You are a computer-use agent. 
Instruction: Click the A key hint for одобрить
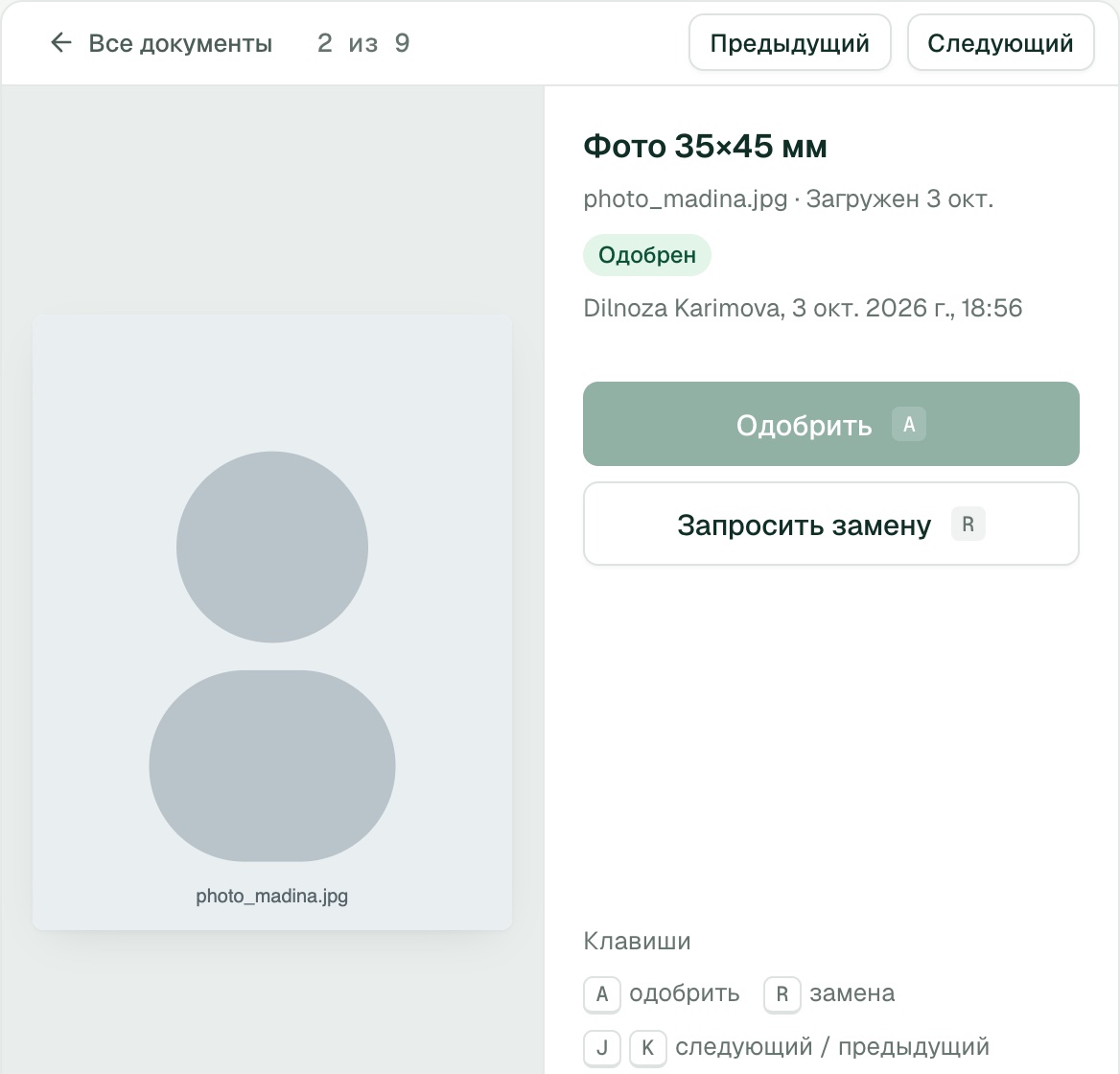coord(601,994)
